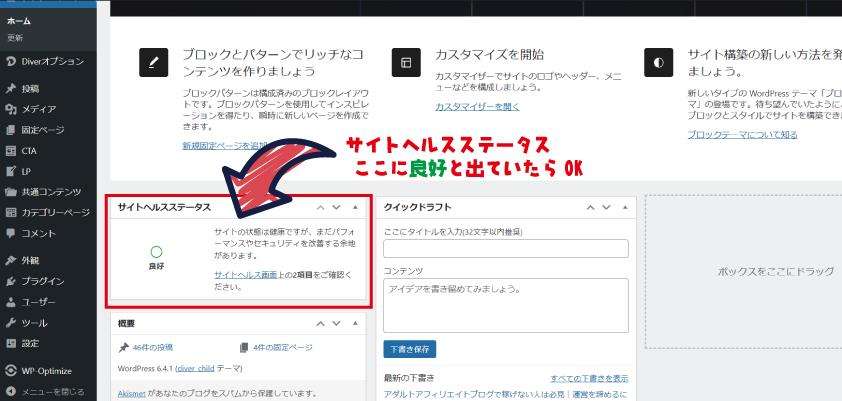The height and width of the screenshot is (401, 842).
Task: Click the コメント speech bubble icon
Action: (10, 233)
